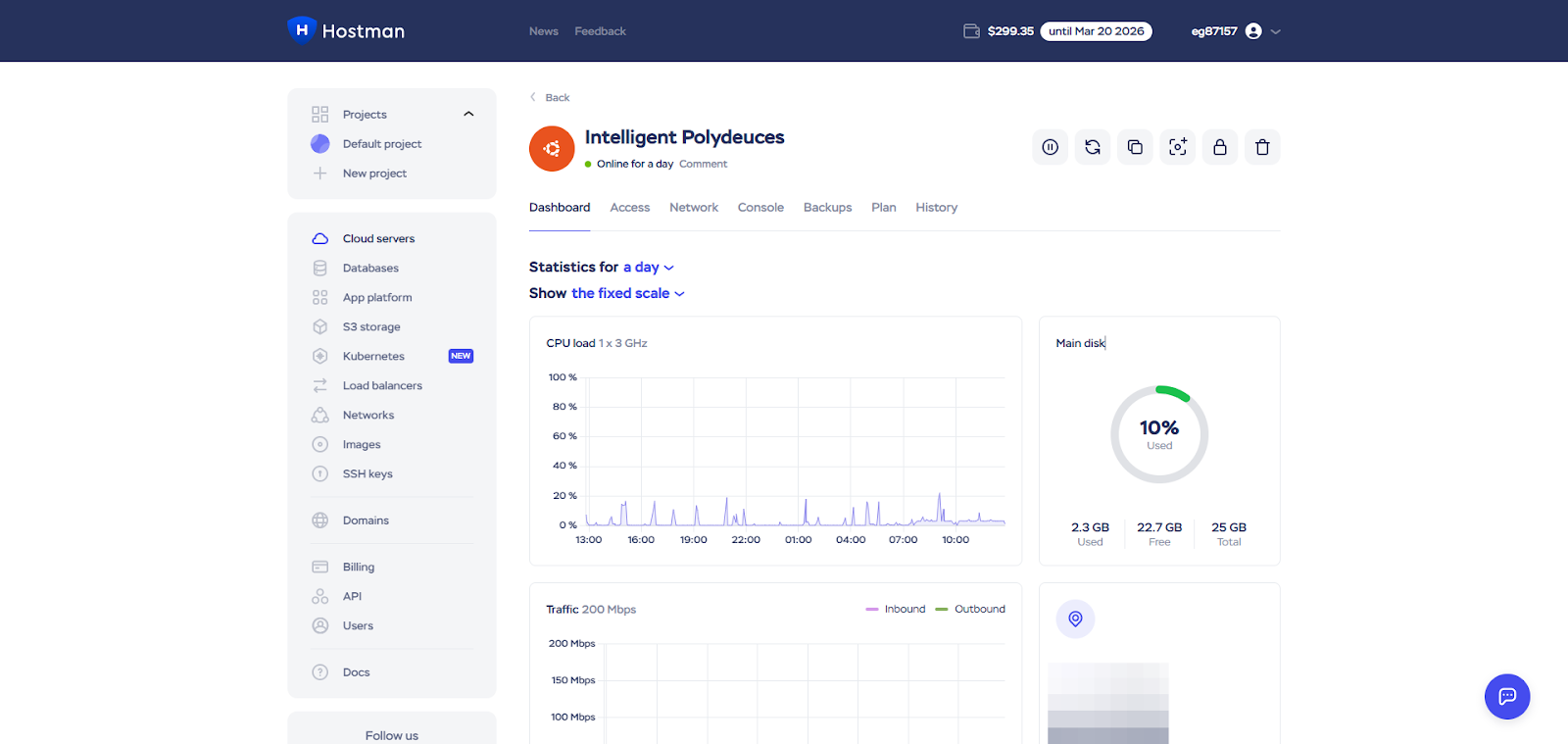Create a New project
The width and height of the screenshot is (1568, 744).
pyautogui.click(x=374, y=174)
